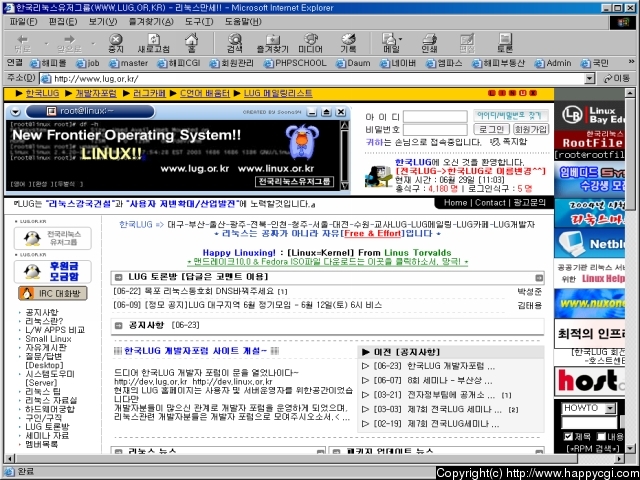Open the 도구(T) menu

coord(199,22)
